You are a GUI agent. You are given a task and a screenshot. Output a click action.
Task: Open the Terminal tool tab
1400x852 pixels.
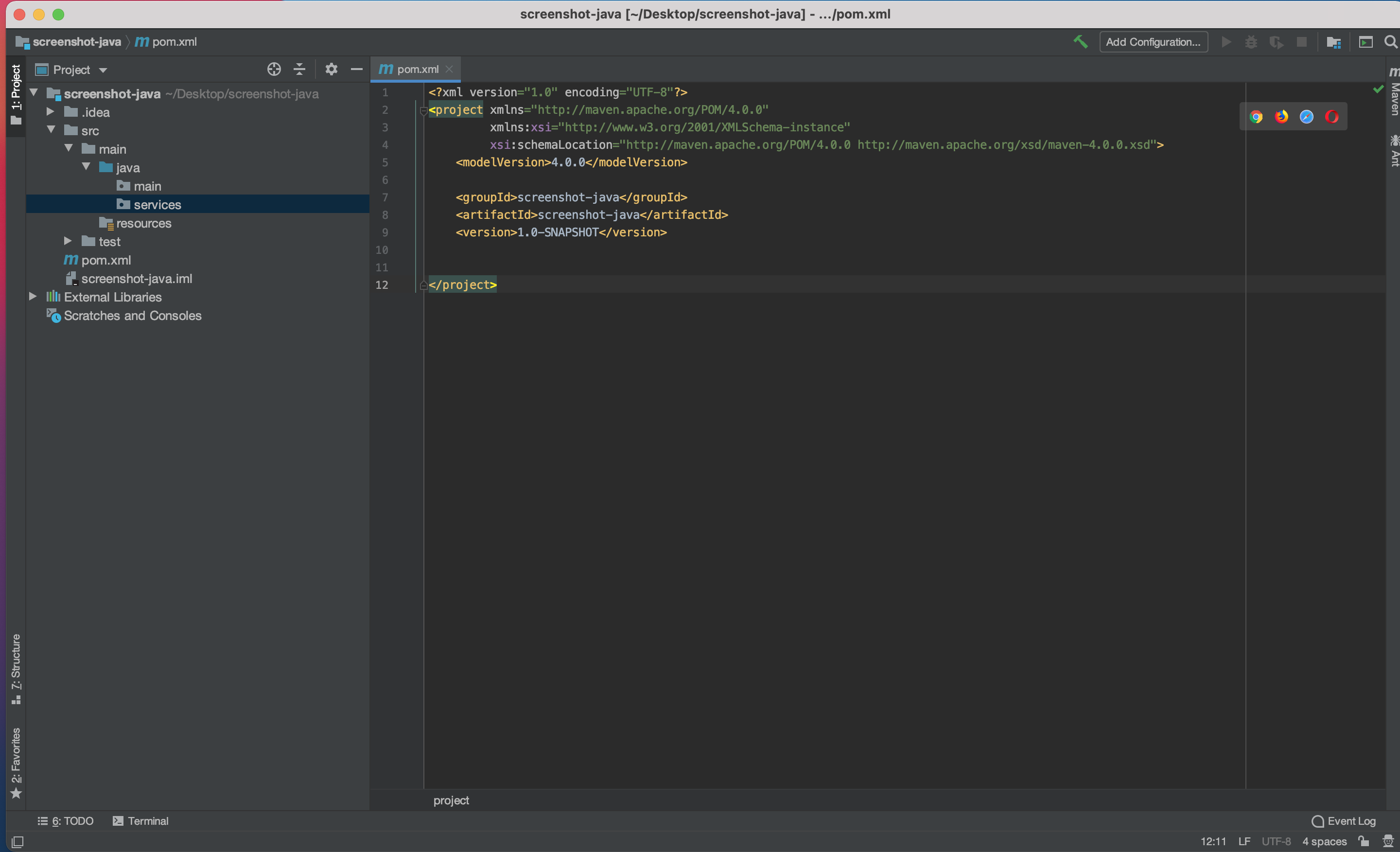(141, 821)
